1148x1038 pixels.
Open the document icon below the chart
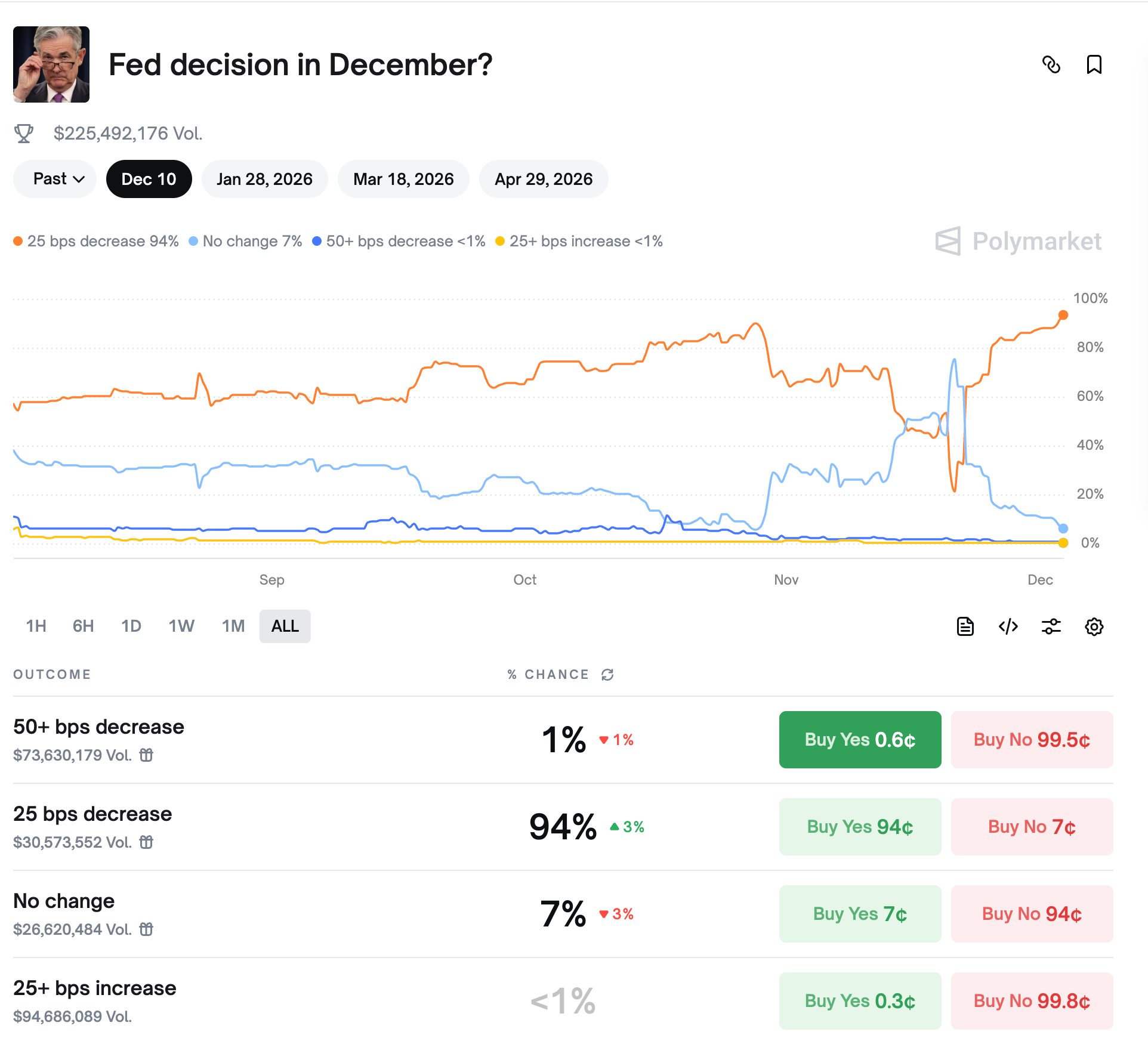click(965, 626)
